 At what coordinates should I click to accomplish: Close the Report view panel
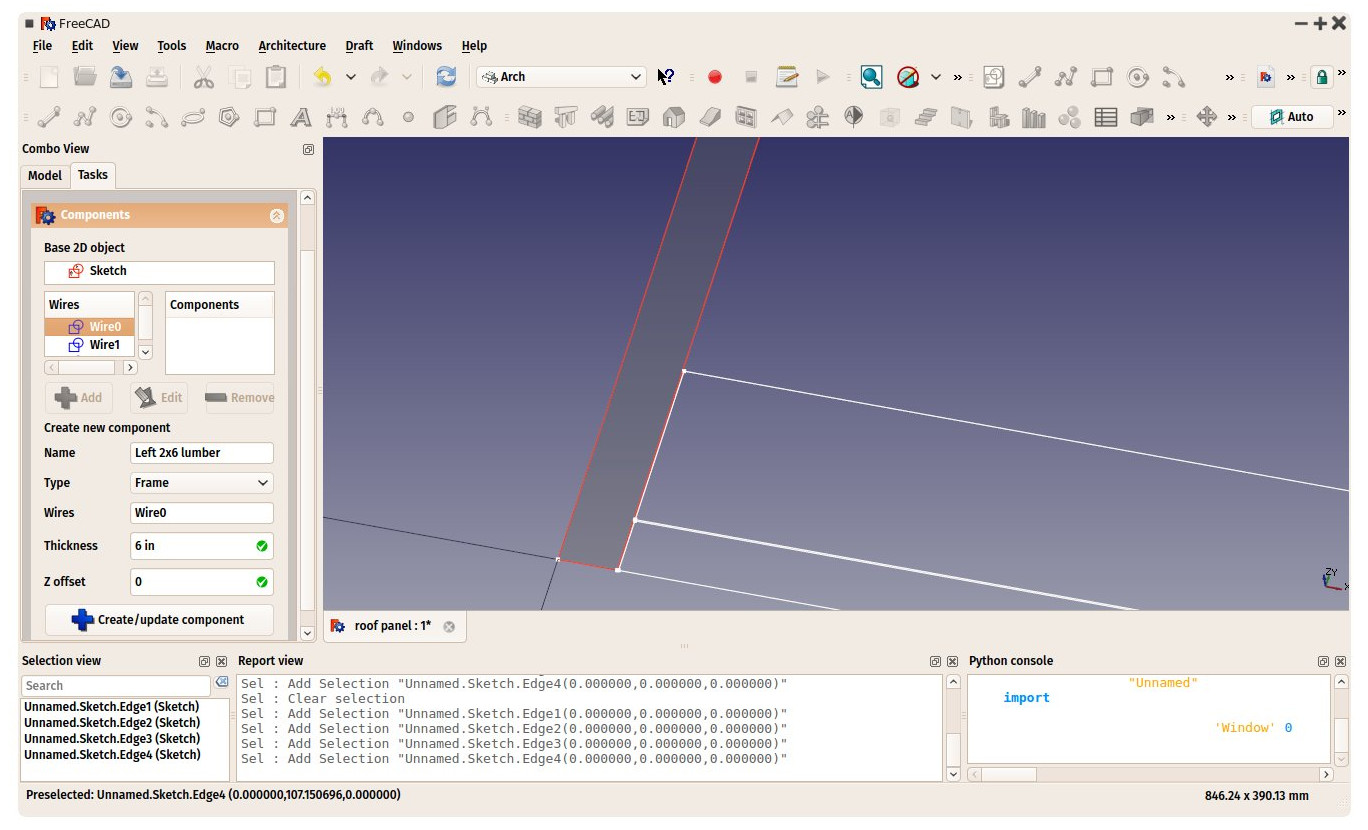pos(953,661)
